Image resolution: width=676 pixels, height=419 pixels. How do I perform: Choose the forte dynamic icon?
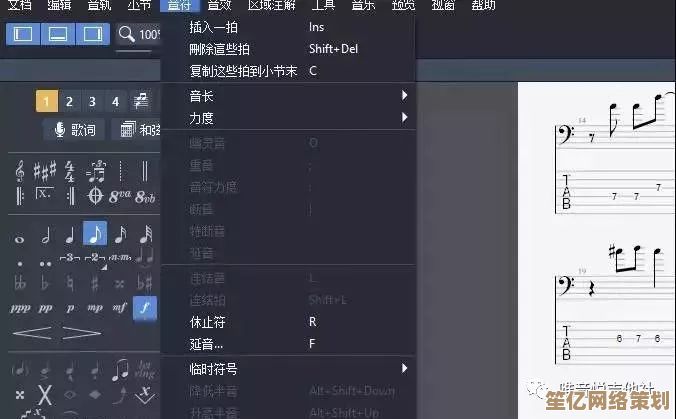145,307
